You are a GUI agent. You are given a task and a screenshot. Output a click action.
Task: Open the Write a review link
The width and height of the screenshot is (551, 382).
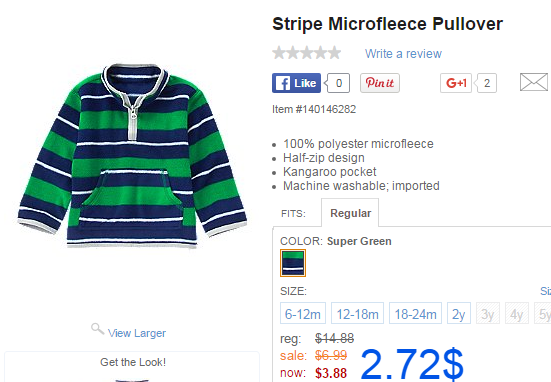coord(403,54)
